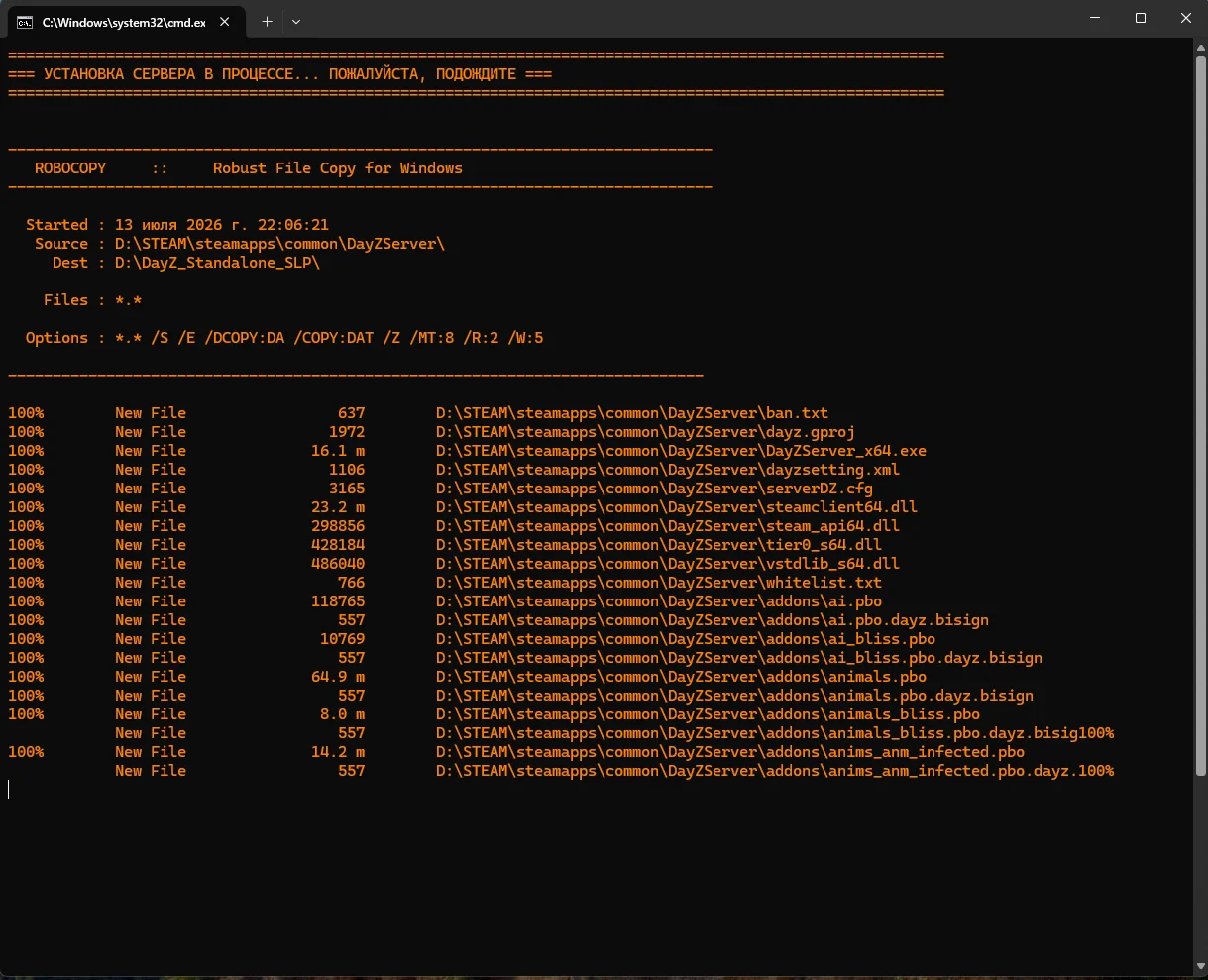Click the addons\ai_bliss.pbo file path
The width and height of the screenshot is (1208, 980).
(686, 639)
